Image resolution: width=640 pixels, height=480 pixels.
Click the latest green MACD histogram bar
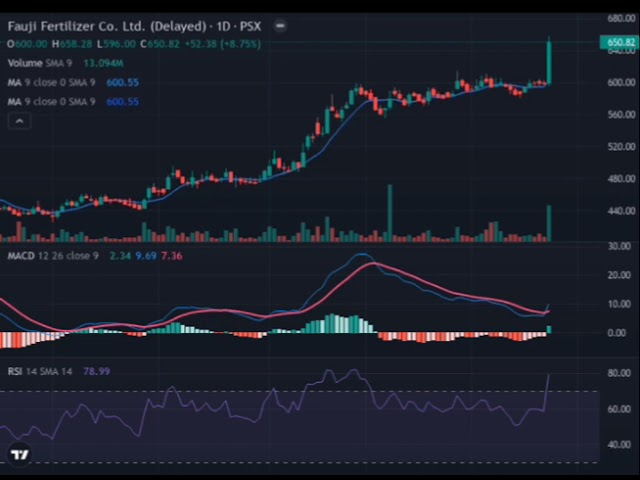(549, 329)
